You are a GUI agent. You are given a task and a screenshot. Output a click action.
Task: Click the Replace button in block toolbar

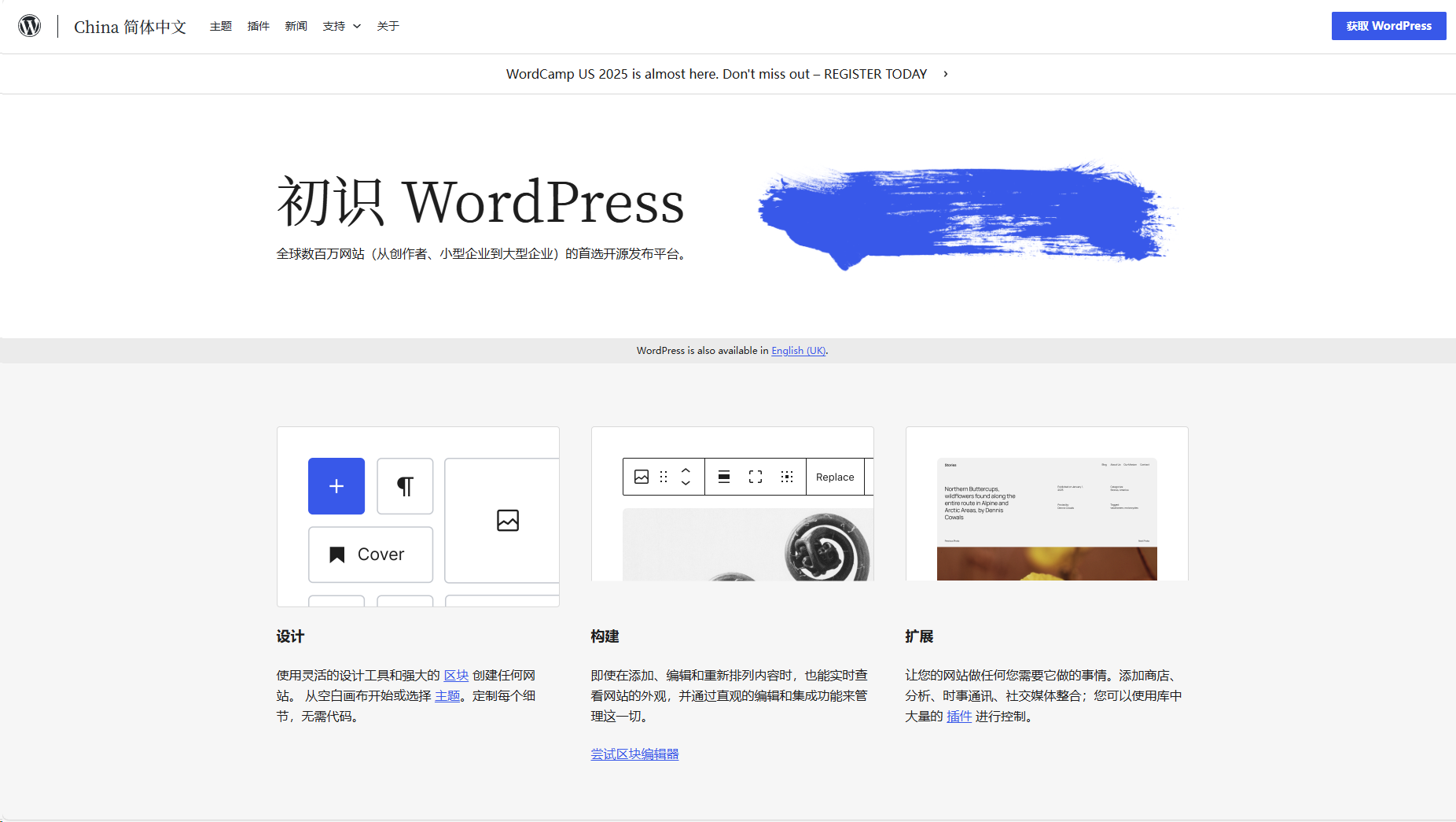click(834, 477)
